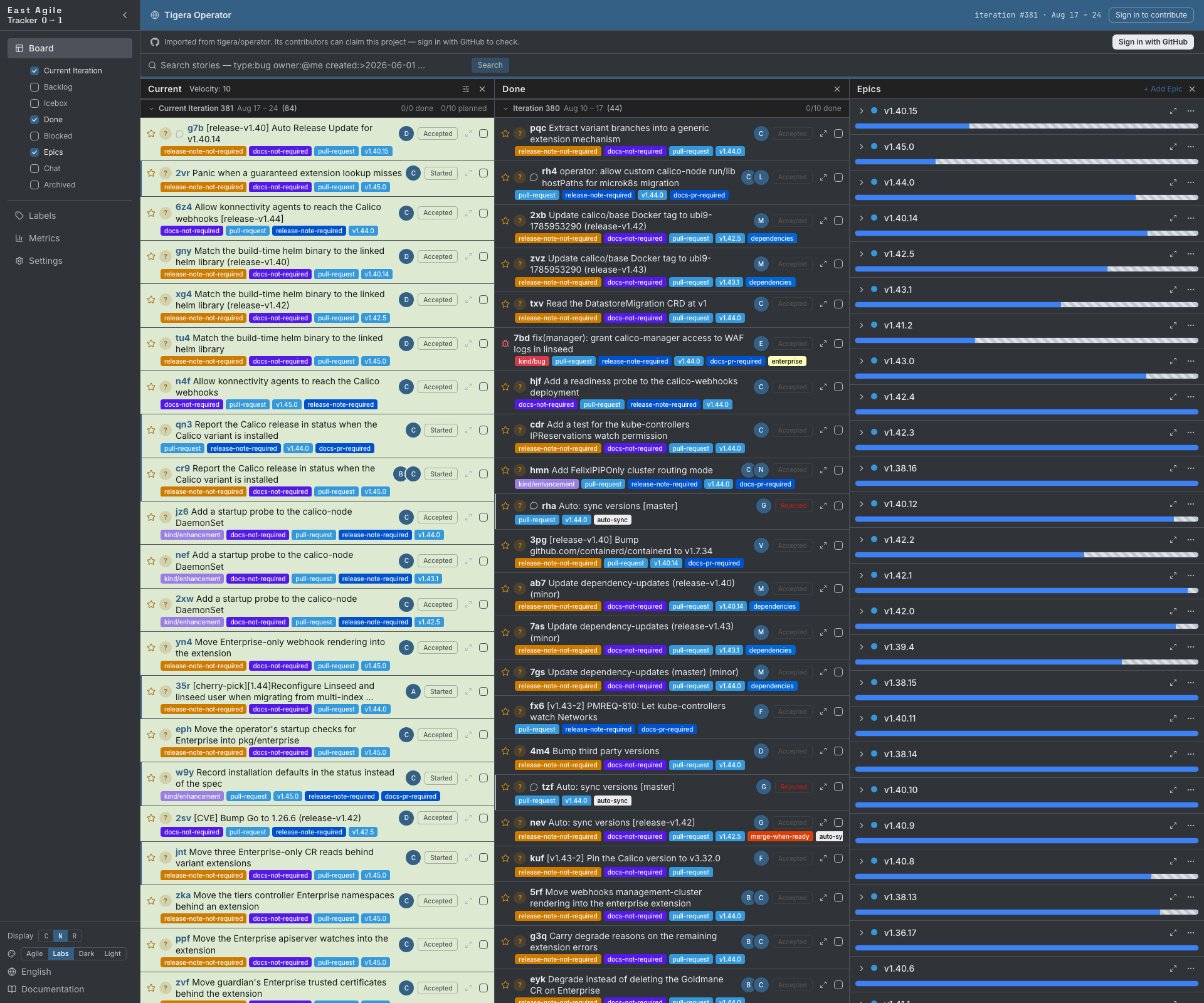Expand the v1.40.15 epic to full view
Viewport: 1204px width, 1003px height.
(x=1173, y=111)
